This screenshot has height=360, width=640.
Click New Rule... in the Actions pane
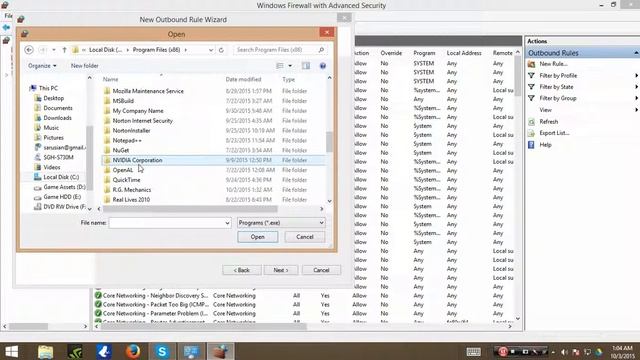553,64
